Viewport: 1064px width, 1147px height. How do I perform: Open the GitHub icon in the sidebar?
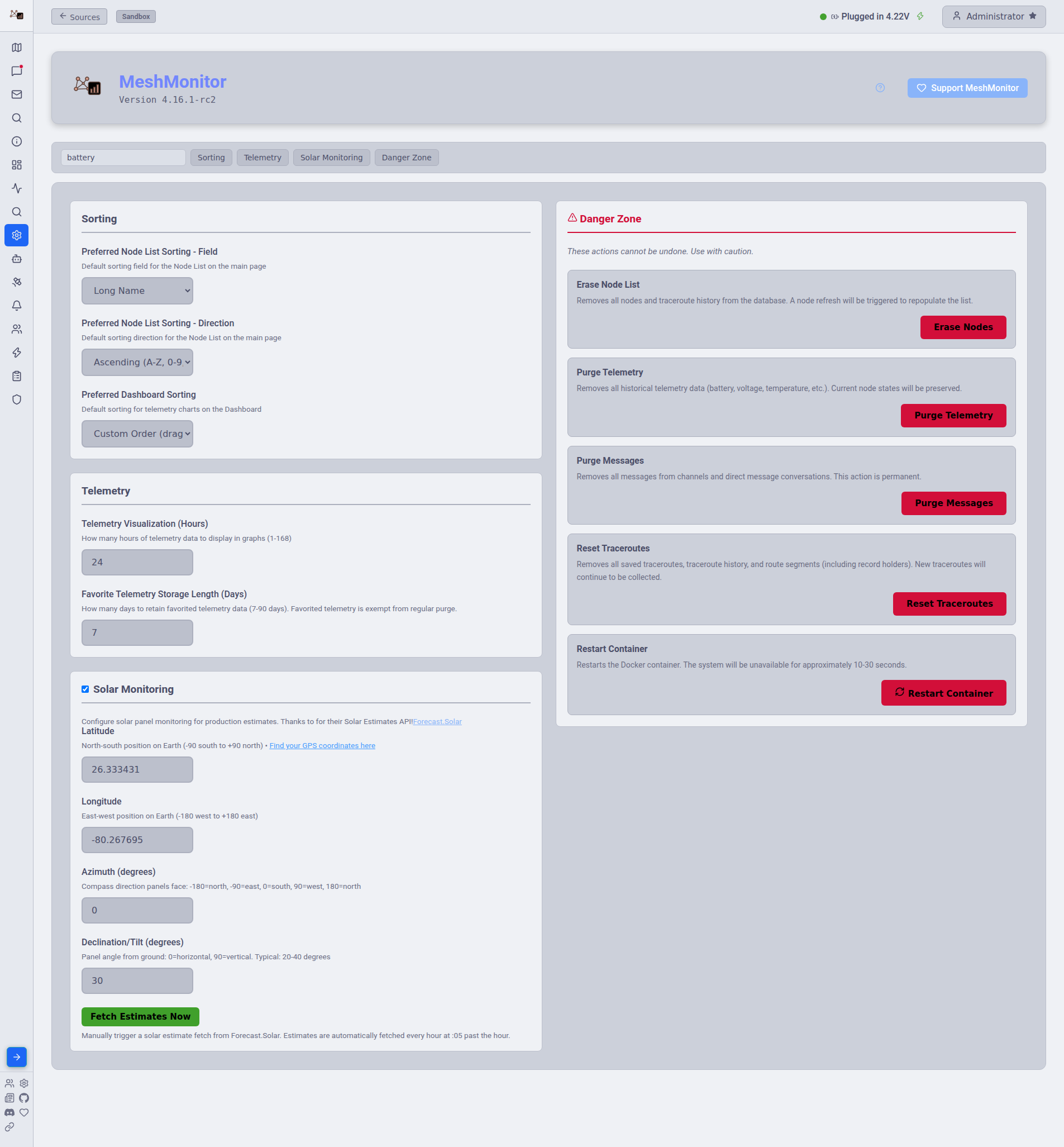(24, 1098)
